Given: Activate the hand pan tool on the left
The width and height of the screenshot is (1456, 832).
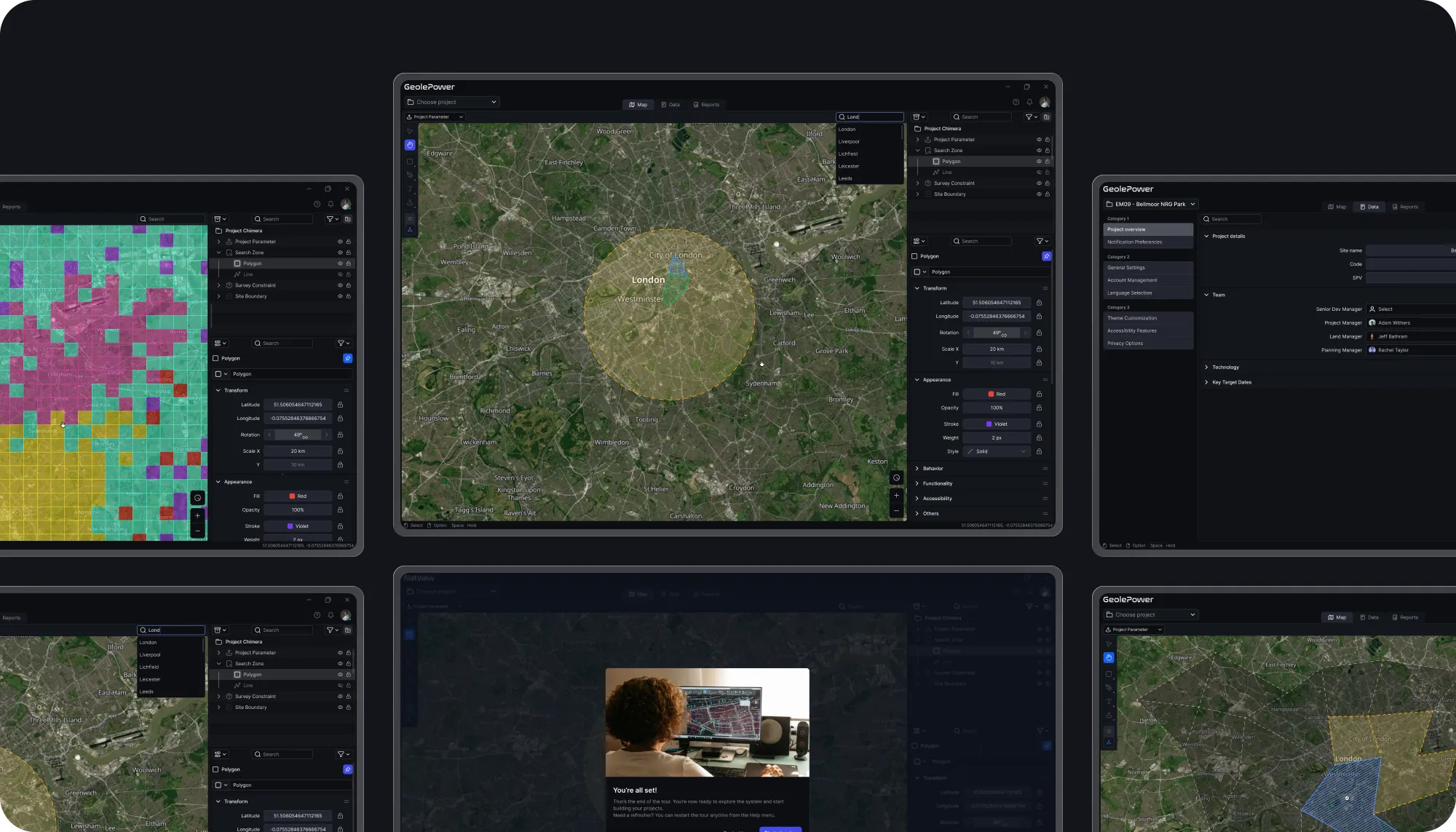Looking at the screenshot, I should [x=410, y=145].
